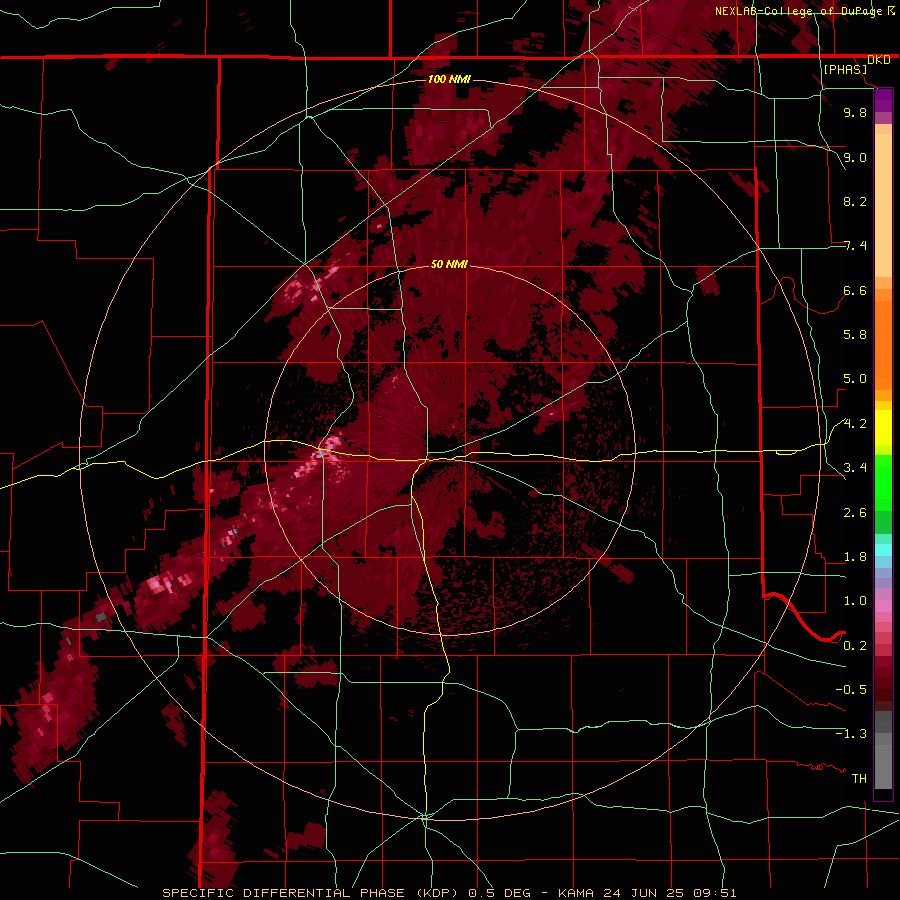Viewport: 900px width, 900px height.
Task: Click the NEXLAB-College of DuPage credit text
Action: (798, 11)
